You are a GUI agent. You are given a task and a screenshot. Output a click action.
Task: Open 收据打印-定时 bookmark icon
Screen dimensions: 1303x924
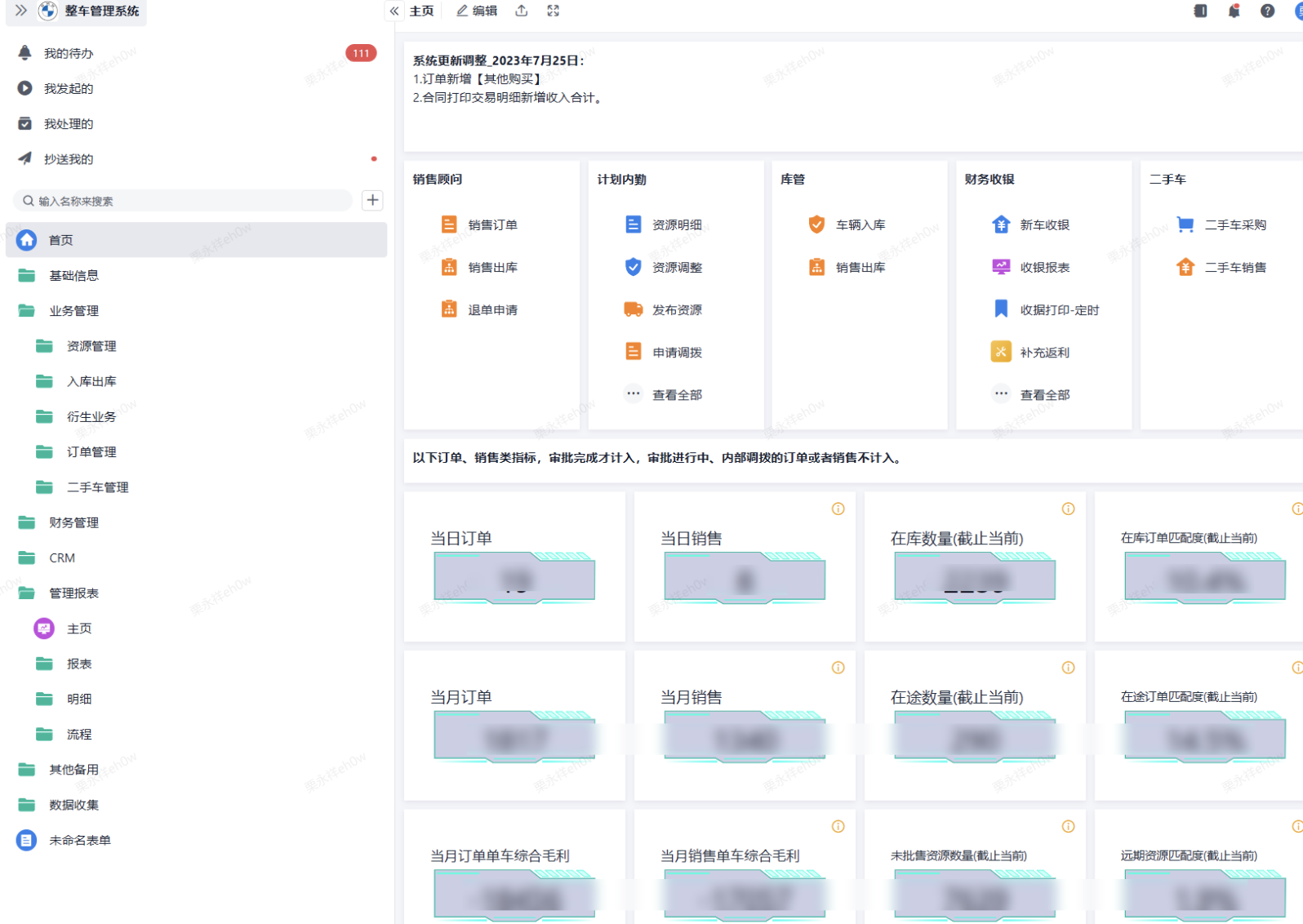(x=1001, y=309)
